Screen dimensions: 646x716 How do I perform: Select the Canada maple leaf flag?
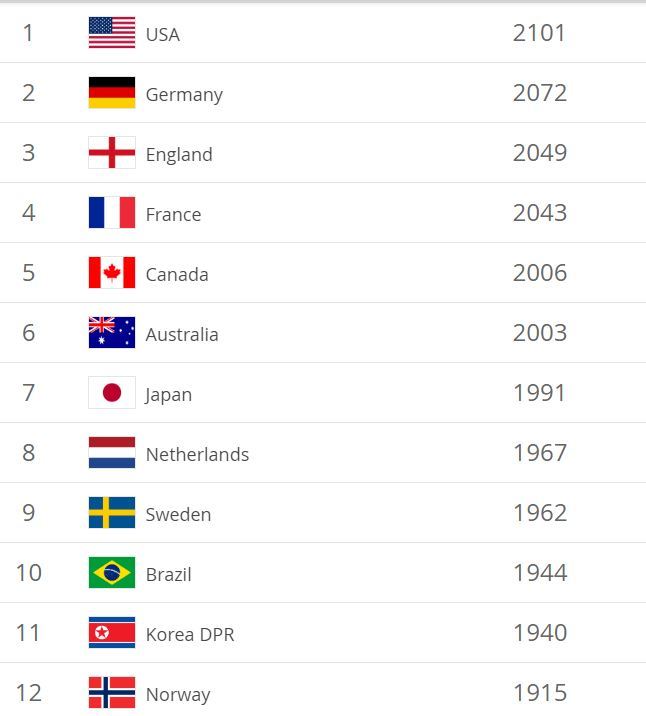(112, 272)
